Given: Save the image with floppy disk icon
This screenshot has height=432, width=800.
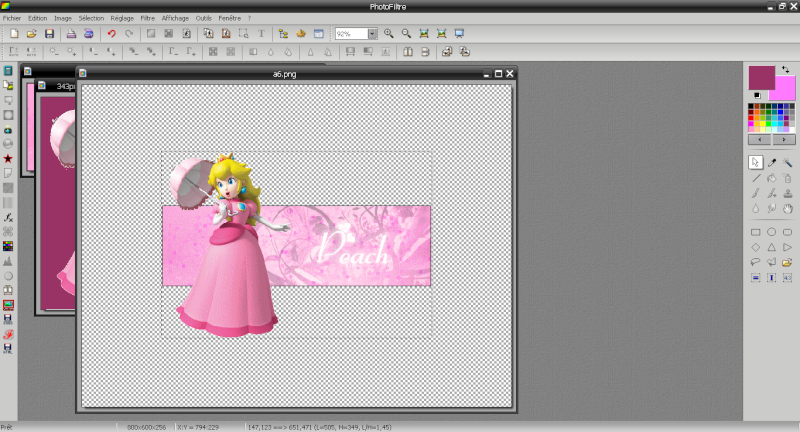Looking at the screenshot, I should point(49,34).
